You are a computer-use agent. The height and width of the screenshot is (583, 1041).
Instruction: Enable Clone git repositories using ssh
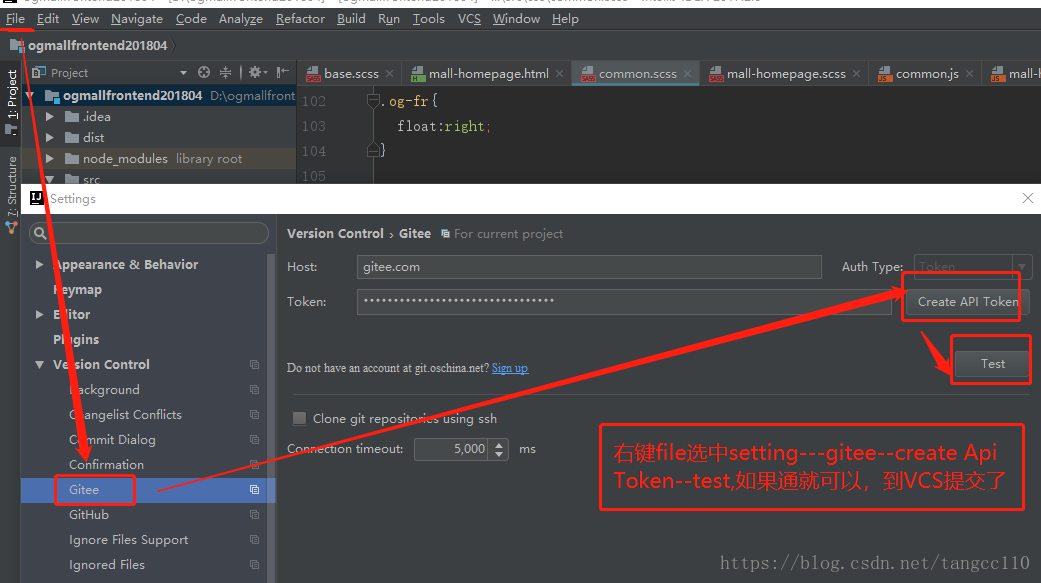299,418
